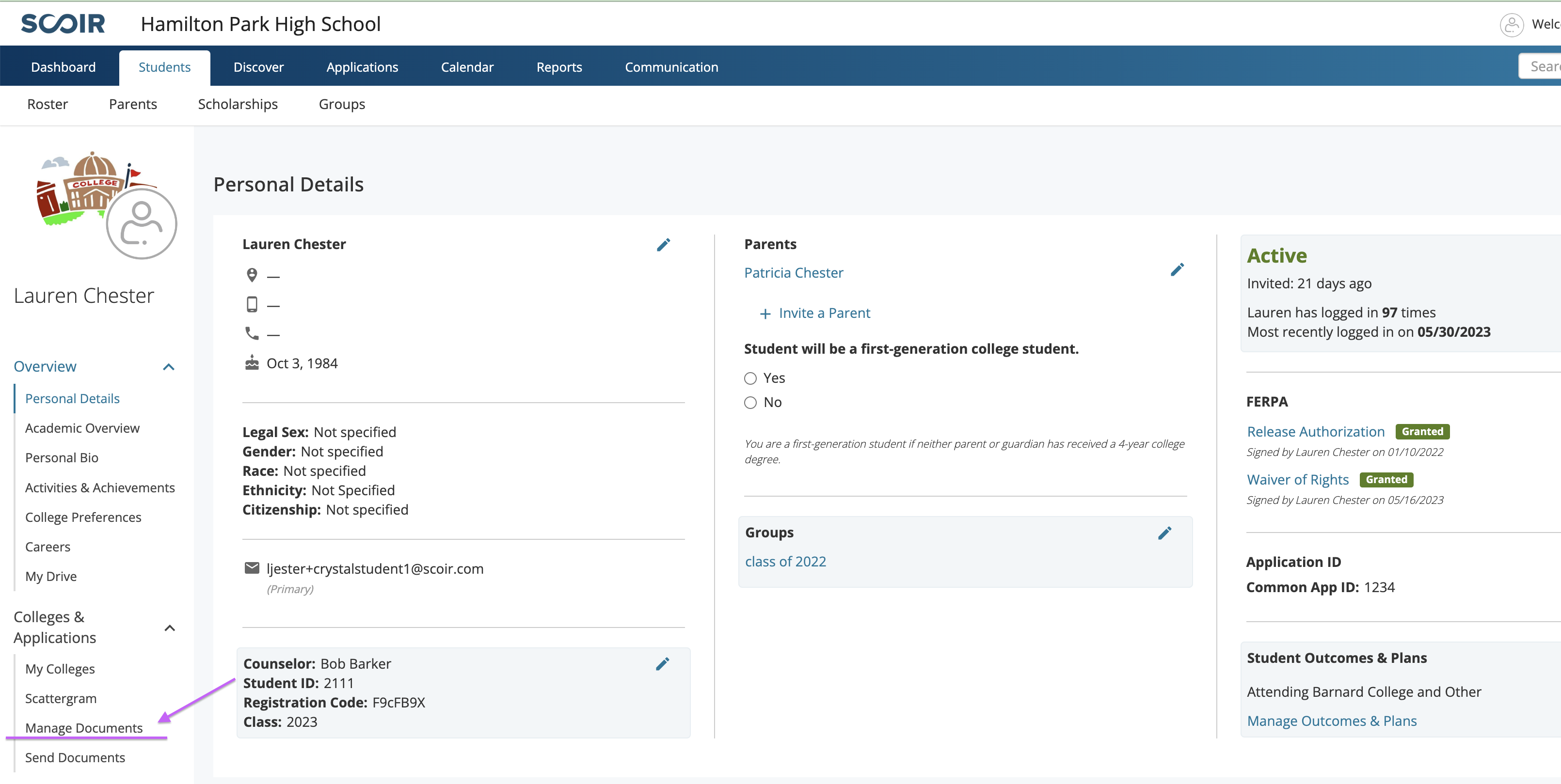Select My Colleges in sidebar
1561x784 pixels.
point(60,670)
